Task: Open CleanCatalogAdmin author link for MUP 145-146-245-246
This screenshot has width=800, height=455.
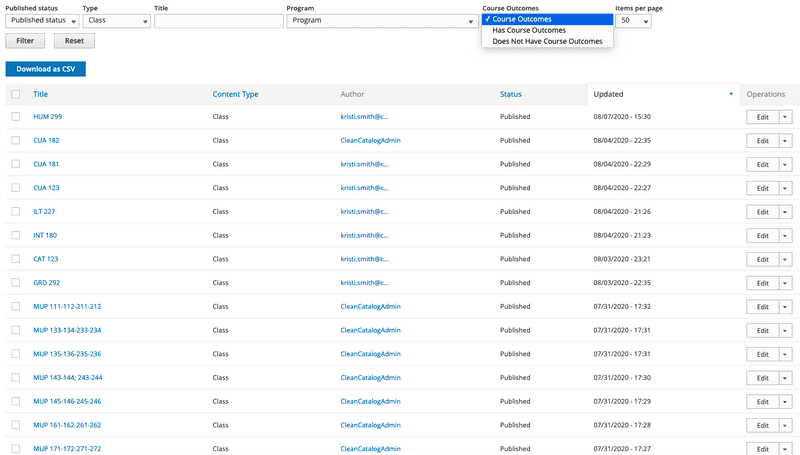Action: tap(370, 401)
